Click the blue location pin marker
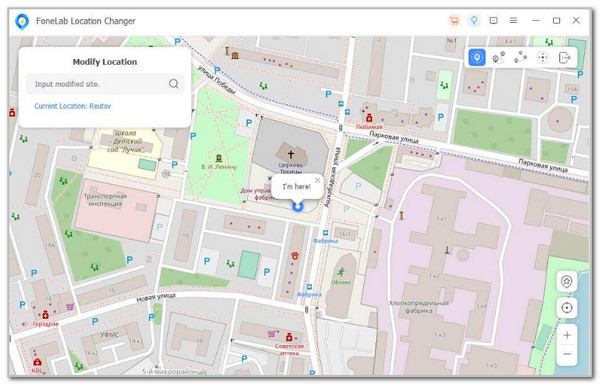 [298, 207]
